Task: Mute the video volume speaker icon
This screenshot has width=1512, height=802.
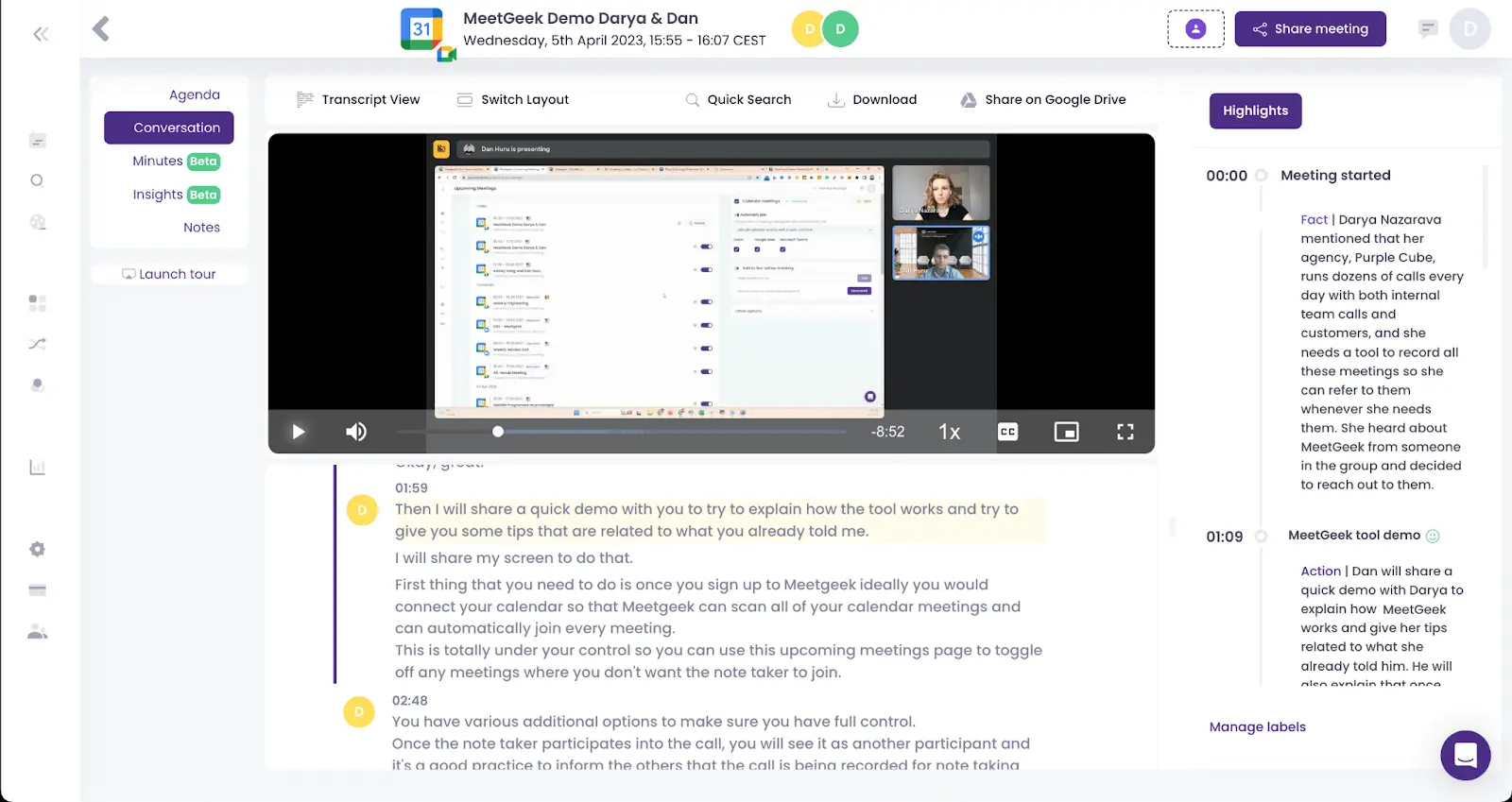Action: [x=356, y=432]
